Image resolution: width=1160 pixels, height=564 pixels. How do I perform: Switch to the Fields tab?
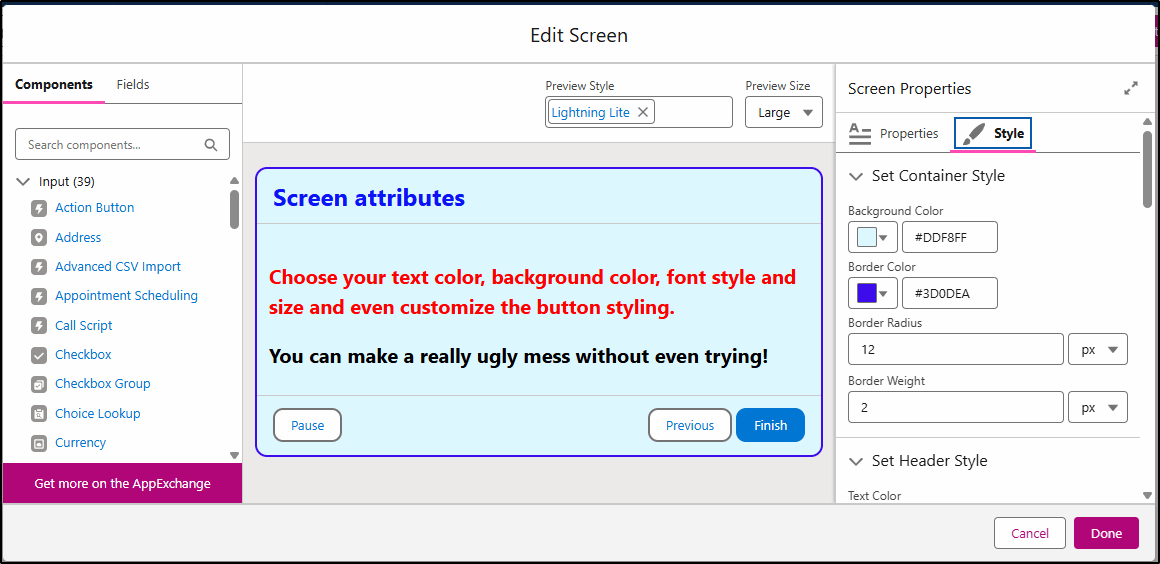[x=133, y=85]
